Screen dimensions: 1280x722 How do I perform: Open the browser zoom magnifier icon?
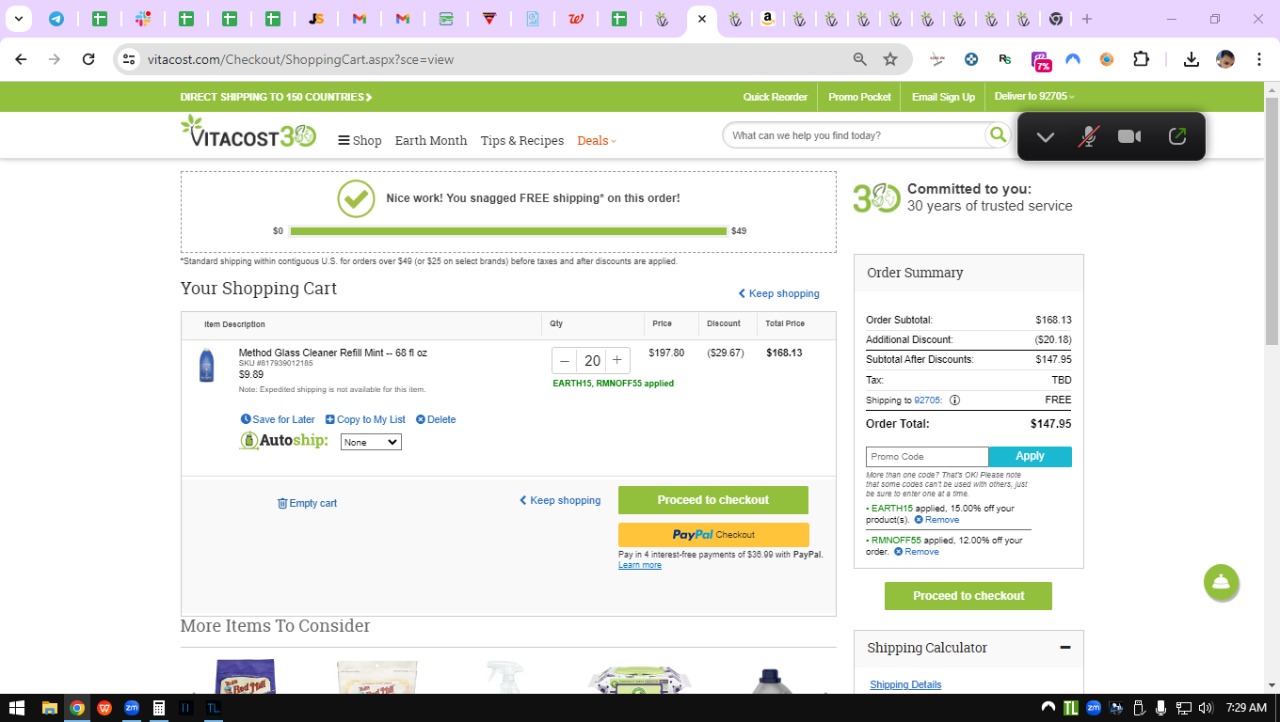click(x=860, y=59)
